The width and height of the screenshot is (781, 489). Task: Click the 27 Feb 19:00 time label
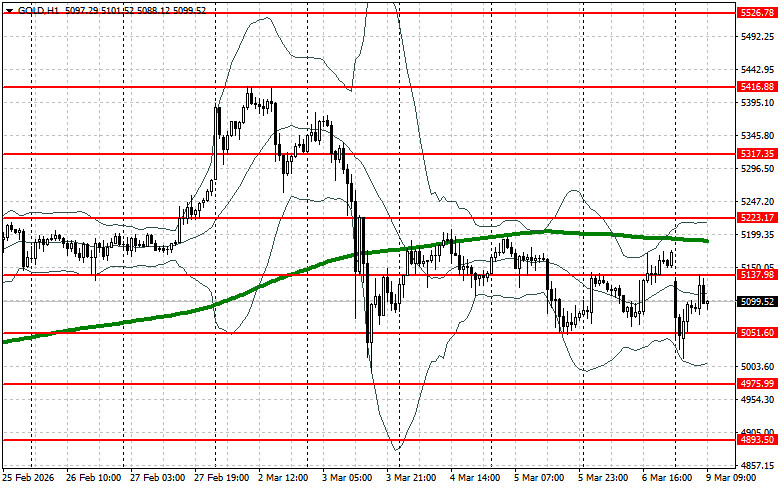223,479
